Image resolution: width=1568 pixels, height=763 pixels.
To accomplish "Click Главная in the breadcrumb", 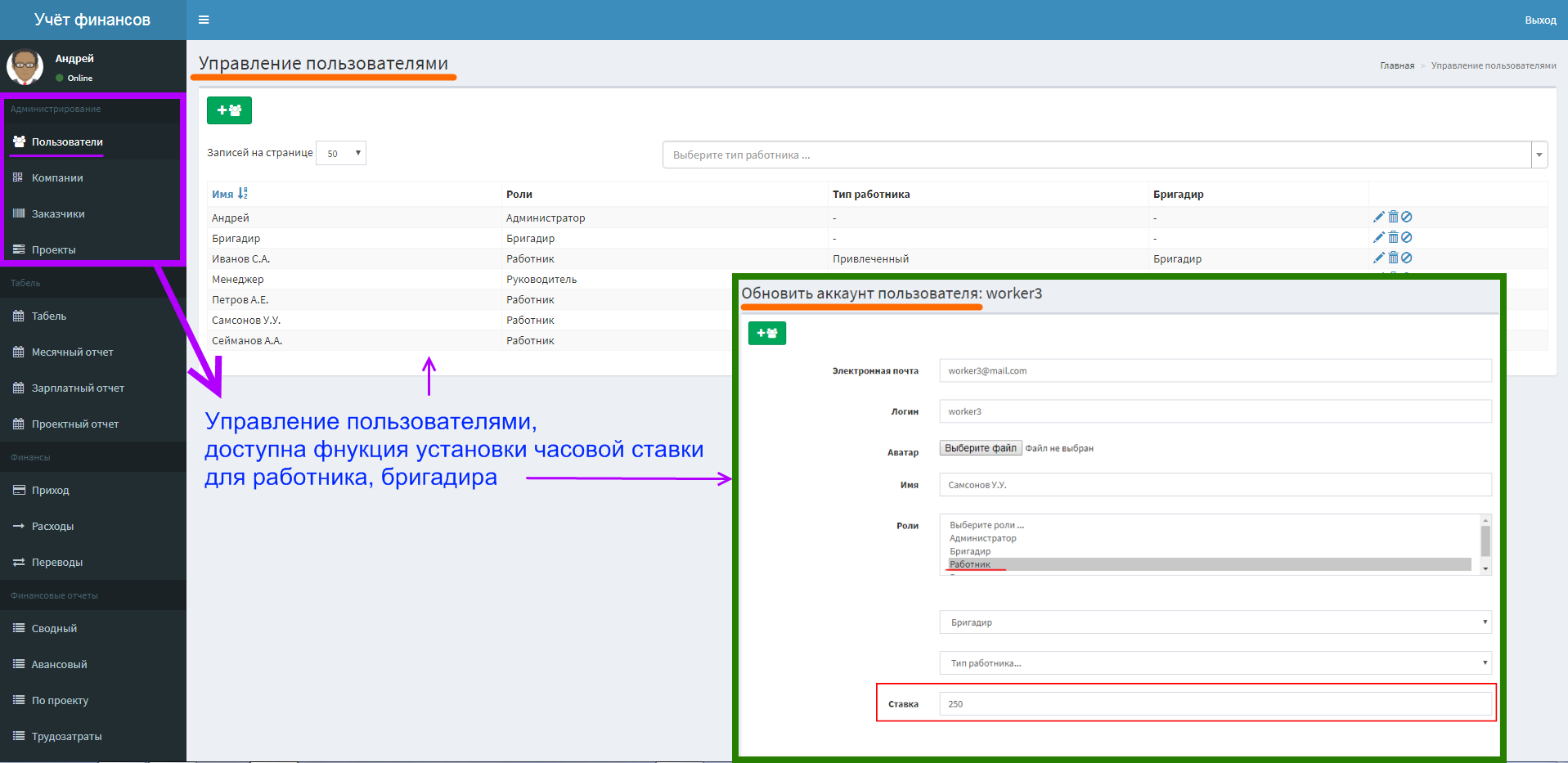I will (x=1397, y=65).
